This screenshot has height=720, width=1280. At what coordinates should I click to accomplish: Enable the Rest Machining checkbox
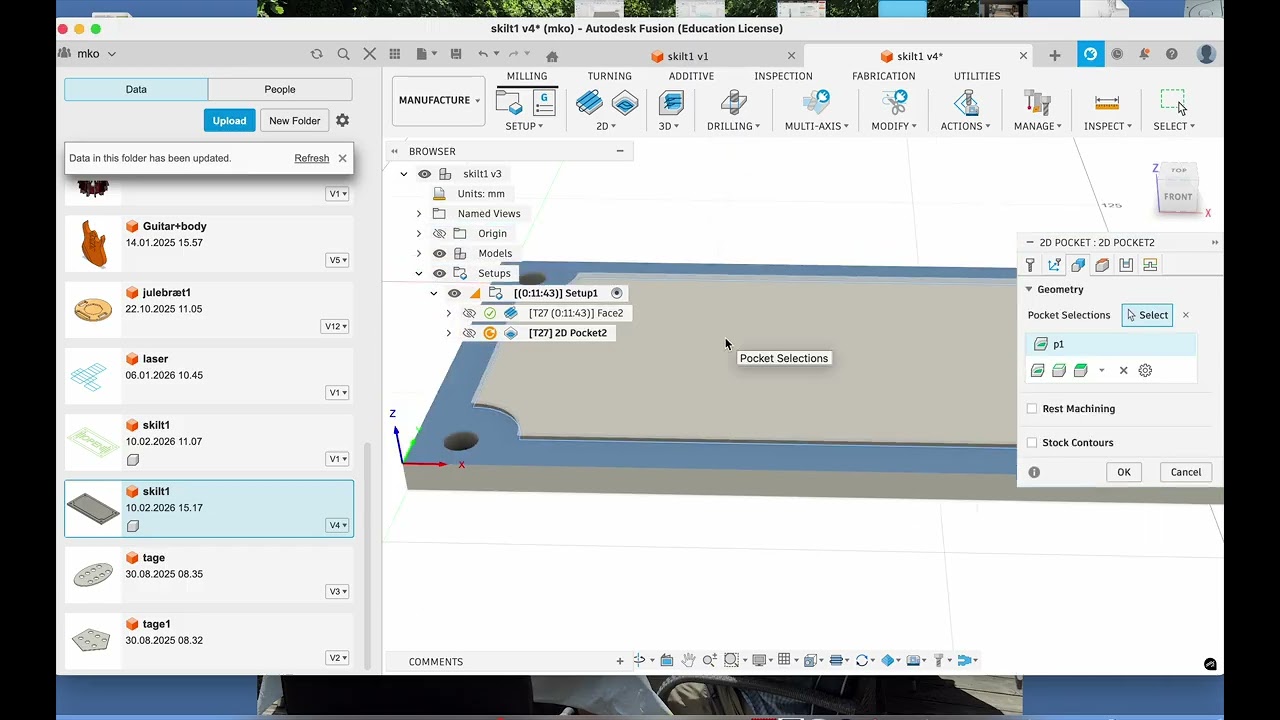(x=1032, y=408)
